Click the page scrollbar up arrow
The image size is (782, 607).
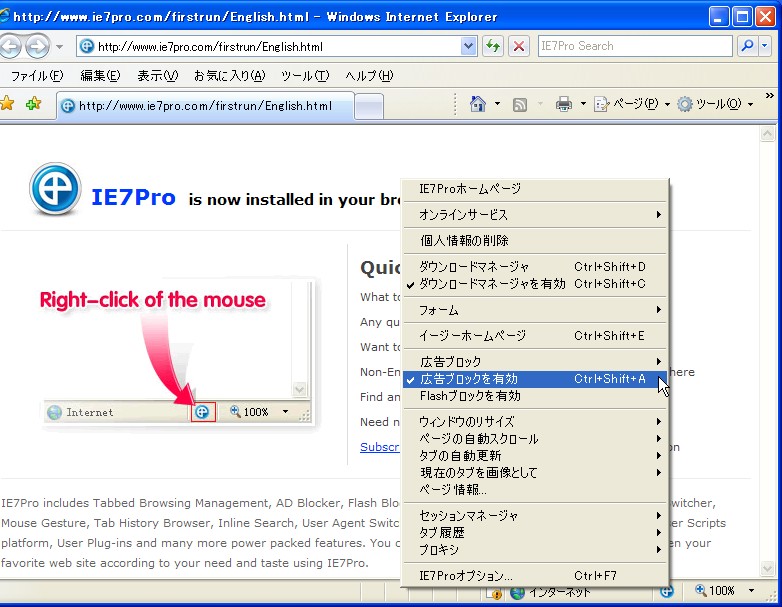[767, 134]
